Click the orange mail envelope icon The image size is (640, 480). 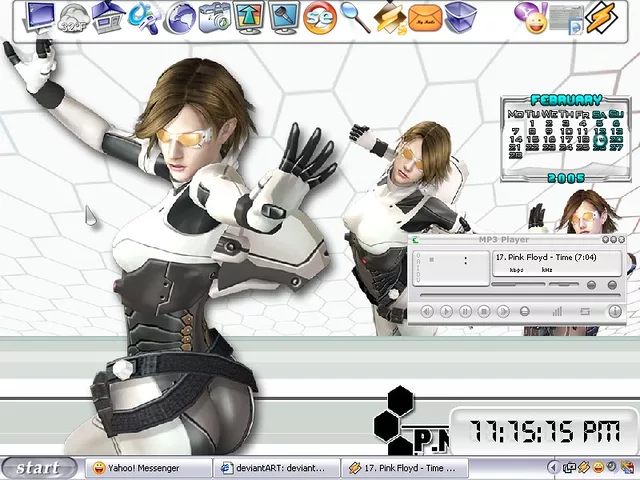pos(425,18)
